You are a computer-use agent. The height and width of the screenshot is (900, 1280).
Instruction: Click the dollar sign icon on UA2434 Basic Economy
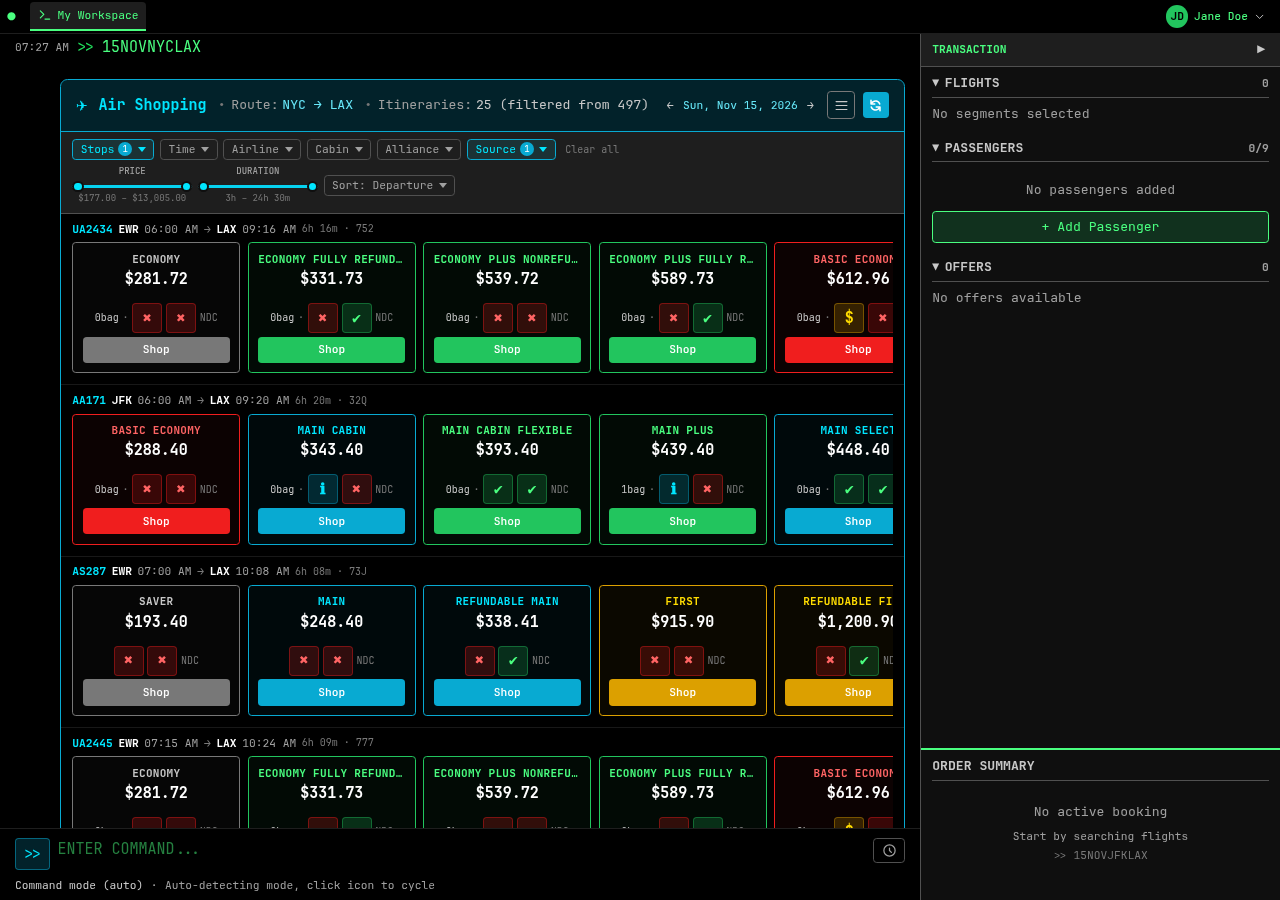849,318
